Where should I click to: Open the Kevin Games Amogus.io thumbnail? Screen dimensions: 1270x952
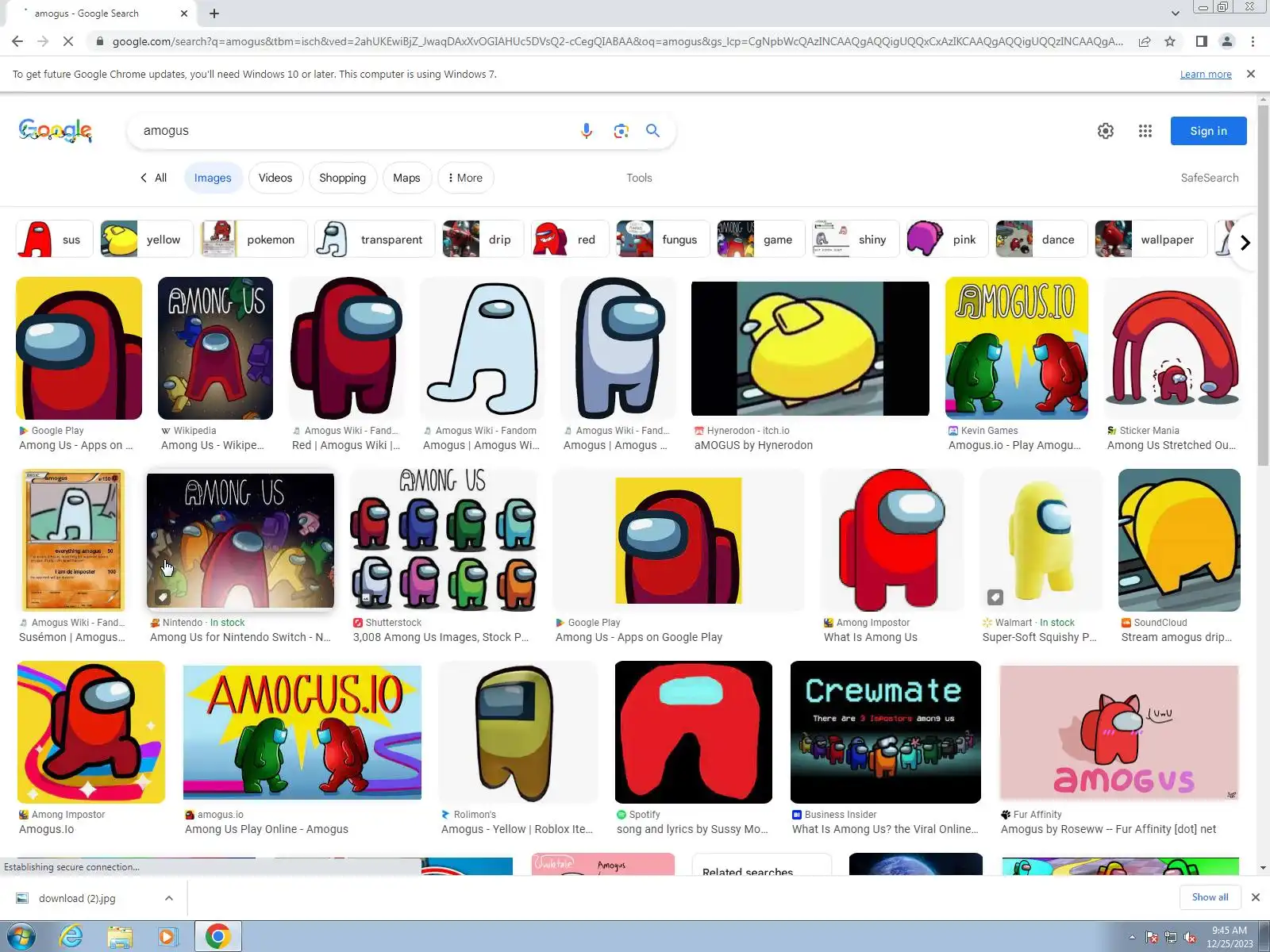click(1017, 348)
